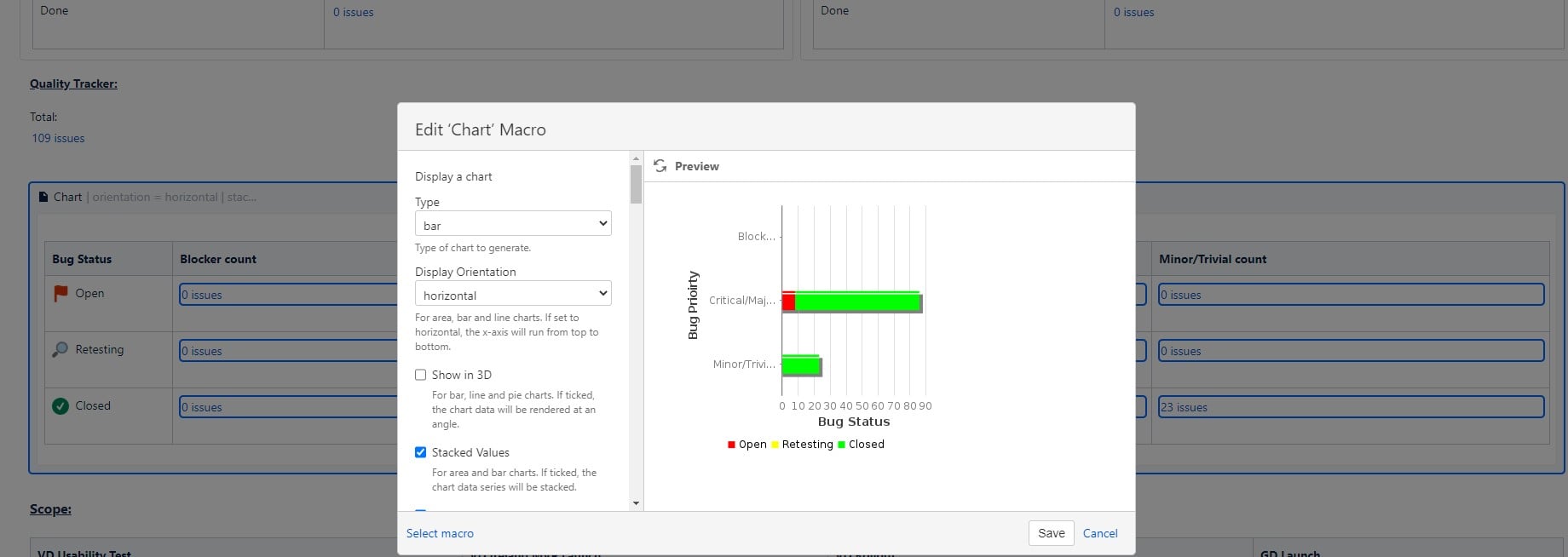The width and height of the screenshot is (1568, 557).
Task: Click the page icon beside the Chart macro title
Action: click(43, 197)
